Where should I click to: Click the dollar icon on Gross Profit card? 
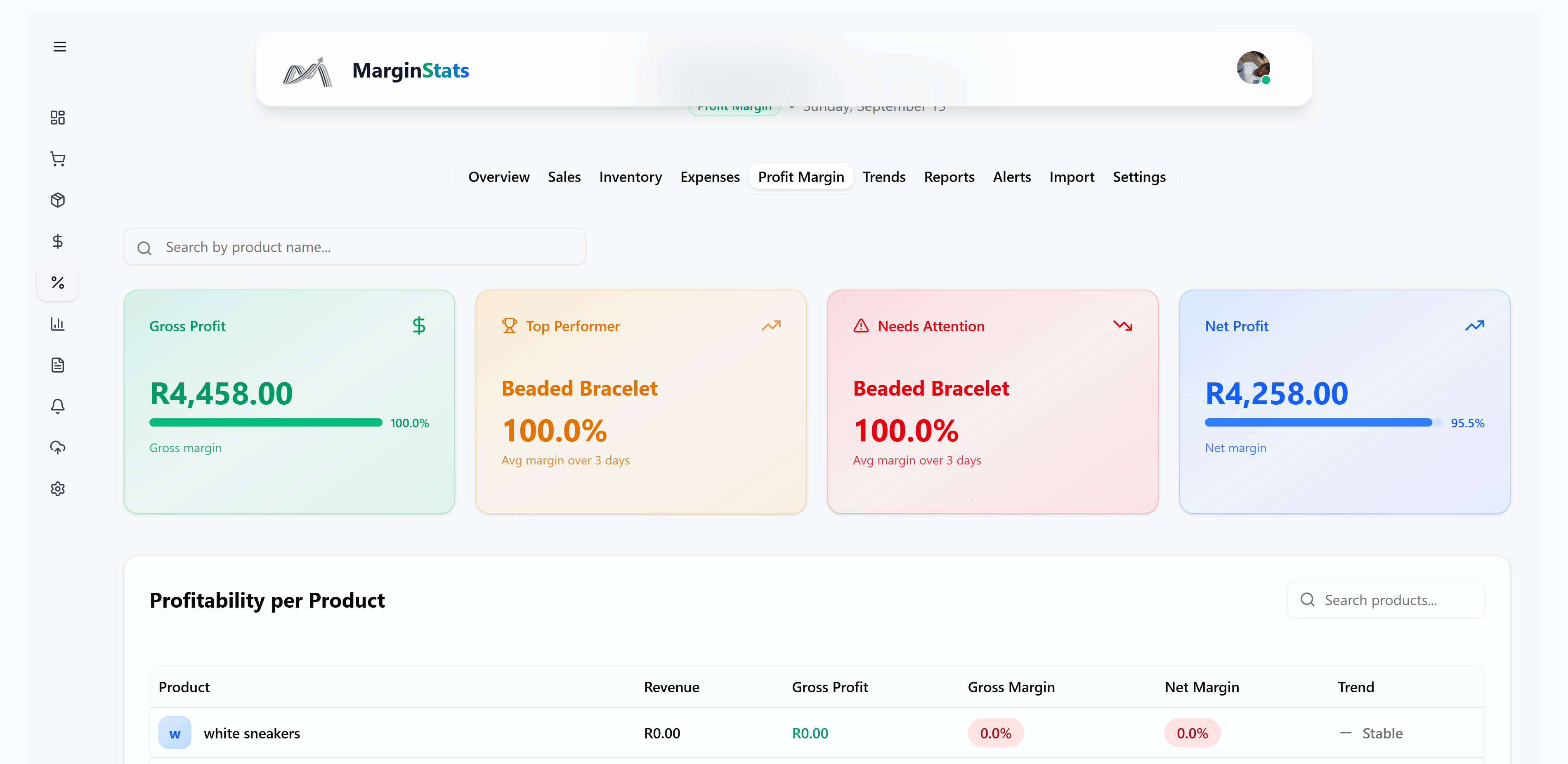[419, 325]
